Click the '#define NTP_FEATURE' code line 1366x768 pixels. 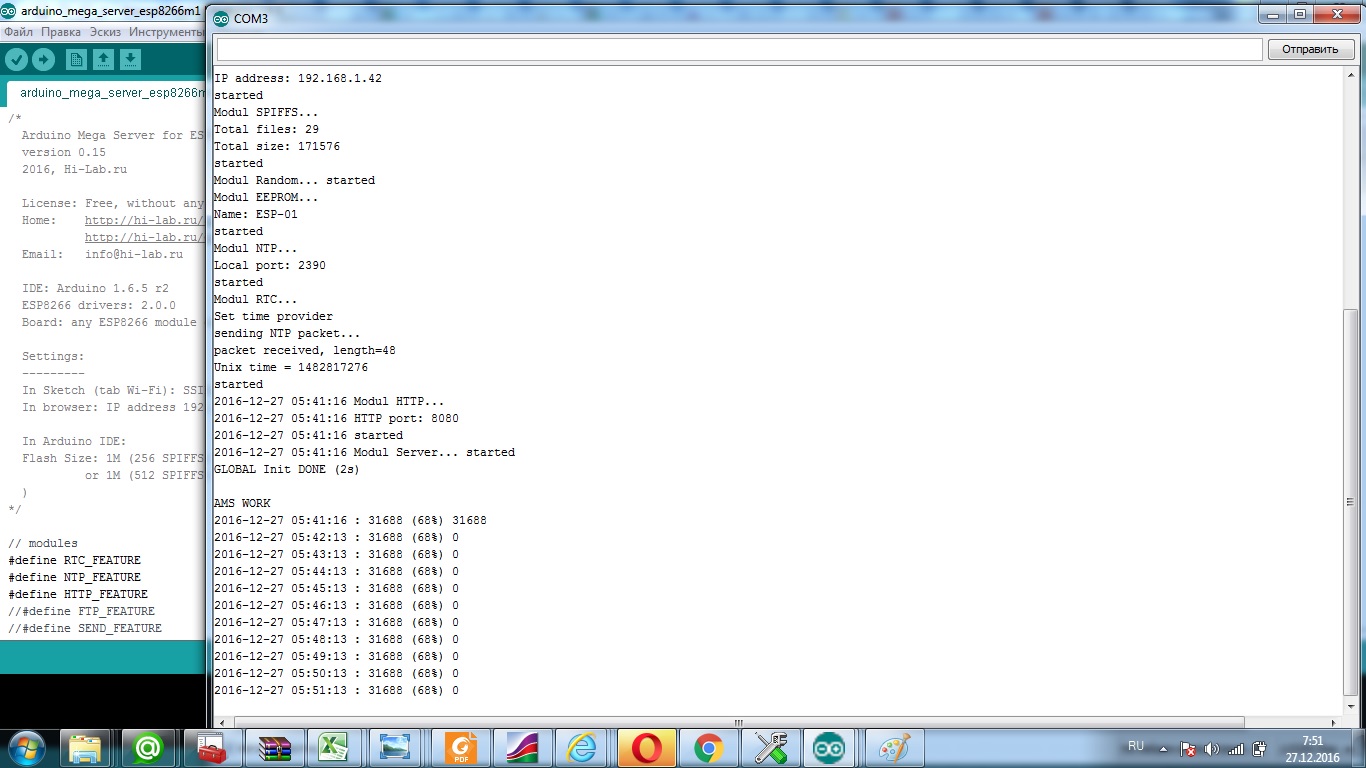tap(75, 577)
